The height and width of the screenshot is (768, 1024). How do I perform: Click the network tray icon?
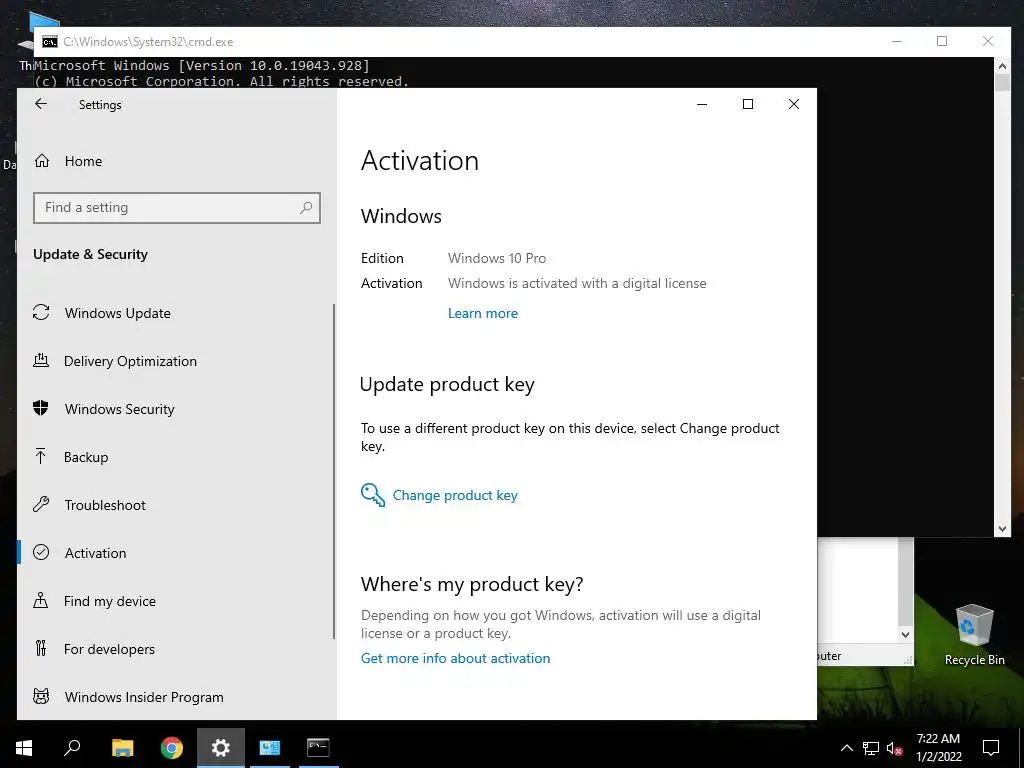click(871, 748)
